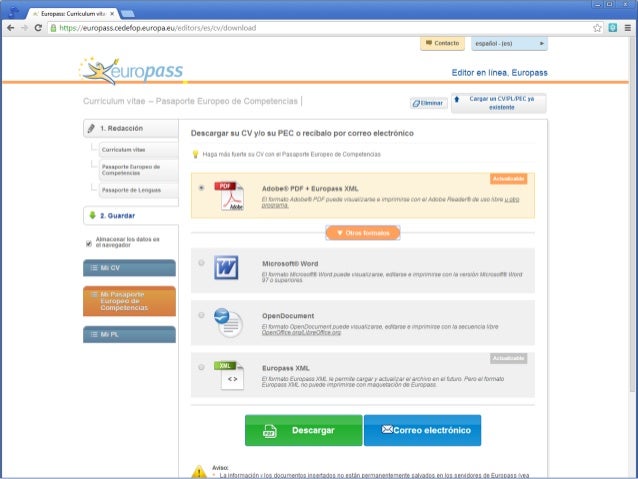The height and width of the screenshot is (479, 638).
Task: Click the lightbulb tip icon
Action: (195, 154)
